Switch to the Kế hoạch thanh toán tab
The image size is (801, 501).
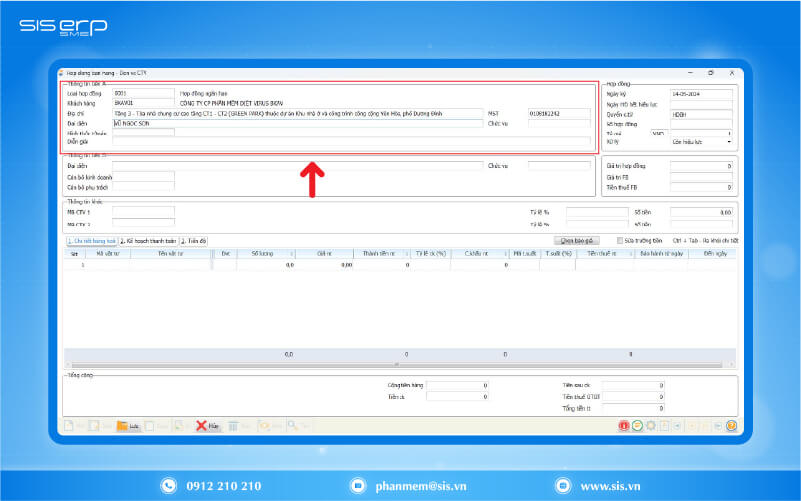pyautogui.click(x=149, y=241)
